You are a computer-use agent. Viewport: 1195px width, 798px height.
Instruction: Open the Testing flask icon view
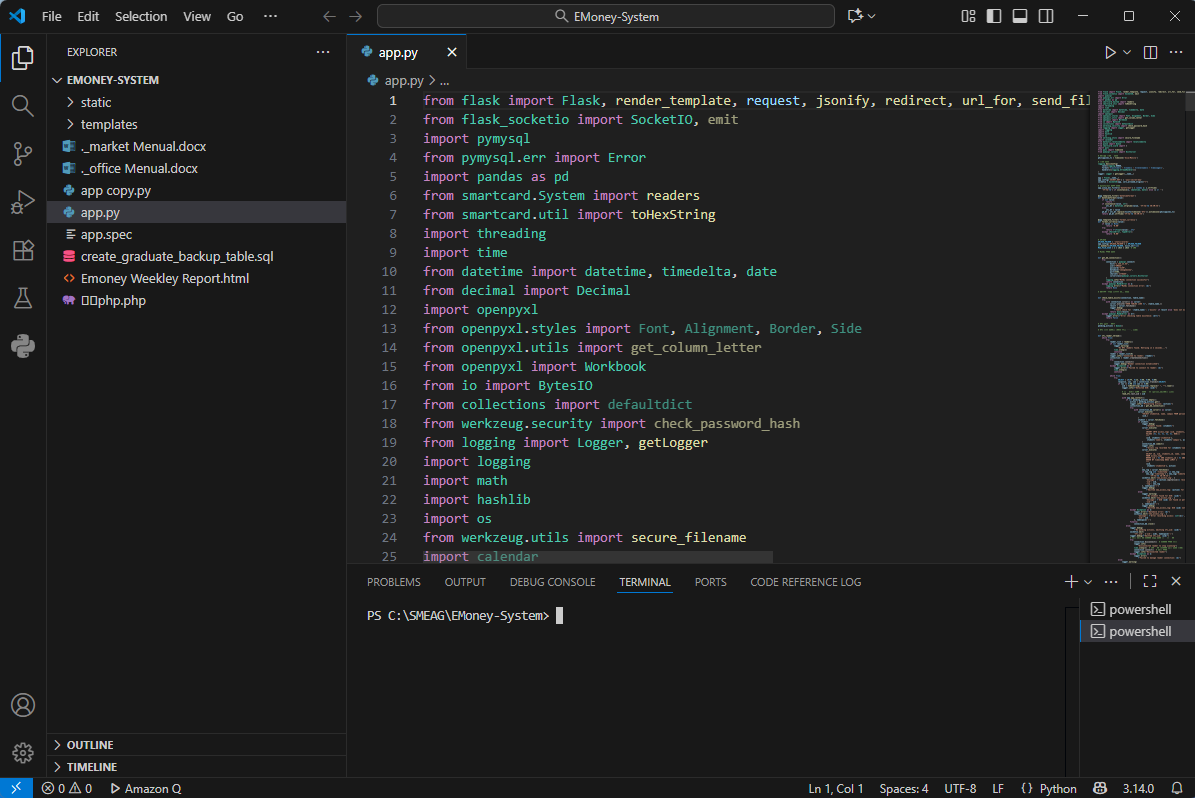(x=23, y=298)
